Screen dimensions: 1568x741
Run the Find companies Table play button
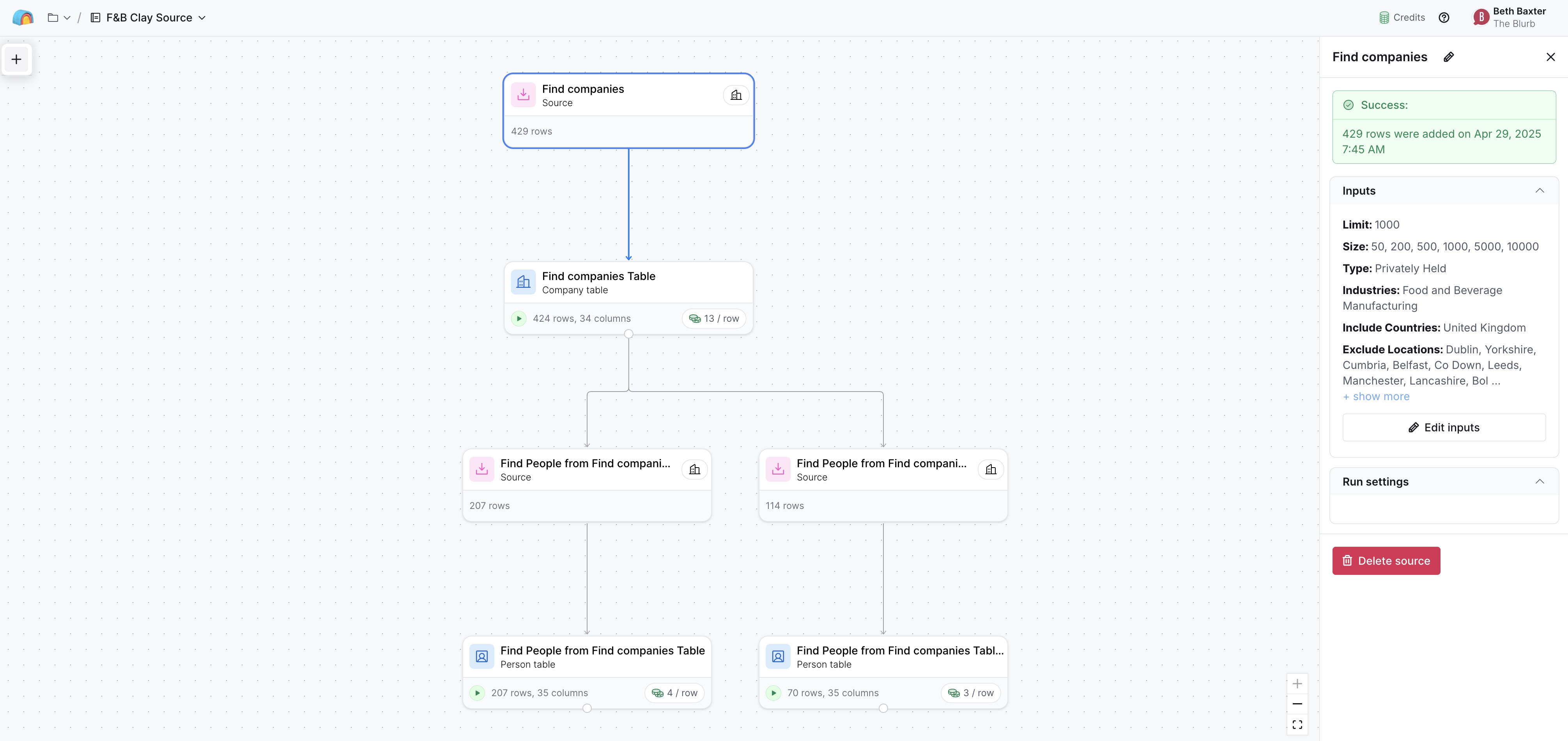pos(519,319)
